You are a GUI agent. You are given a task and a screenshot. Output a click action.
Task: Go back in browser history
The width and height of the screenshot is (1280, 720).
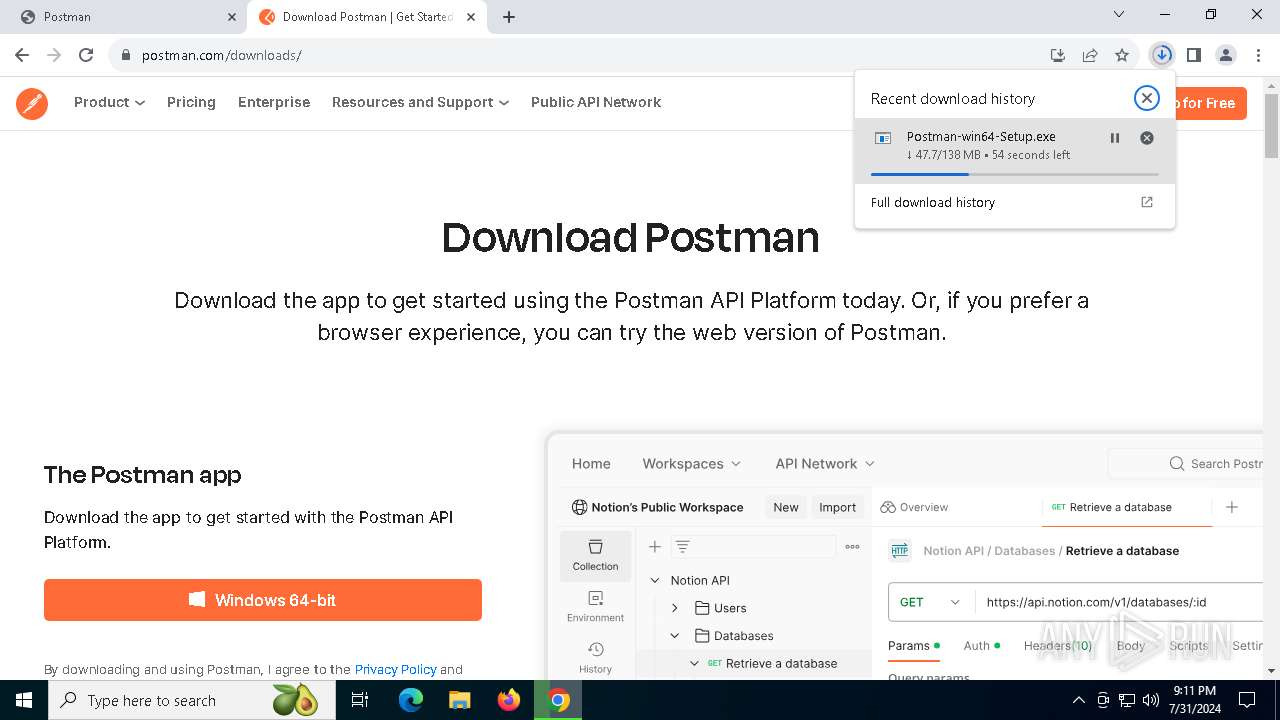[22, 55]
